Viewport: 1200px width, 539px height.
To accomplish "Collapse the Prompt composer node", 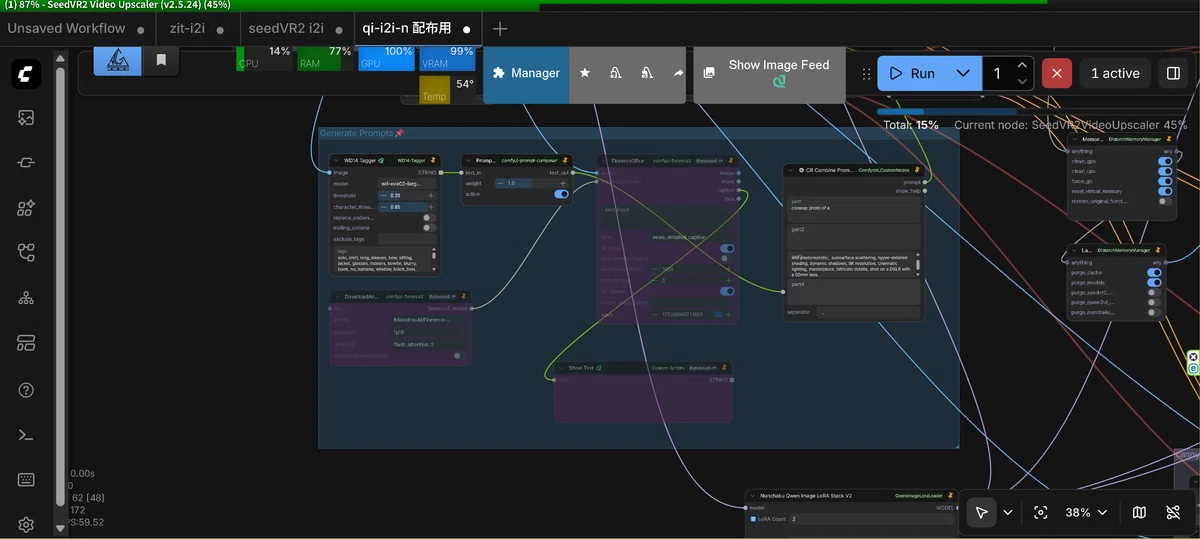I will (468, 160).
